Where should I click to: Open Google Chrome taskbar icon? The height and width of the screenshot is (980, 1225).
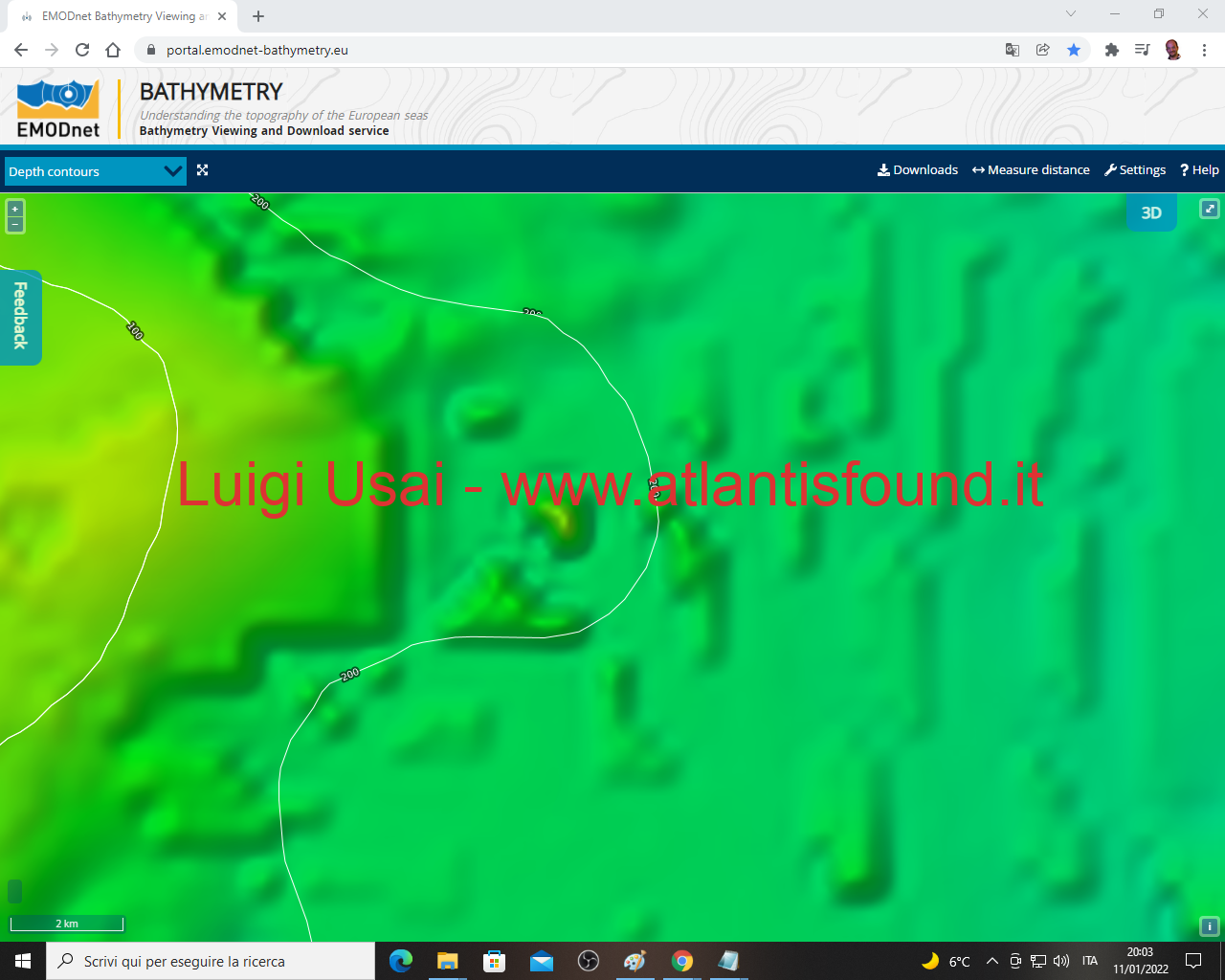pos(682,961)
